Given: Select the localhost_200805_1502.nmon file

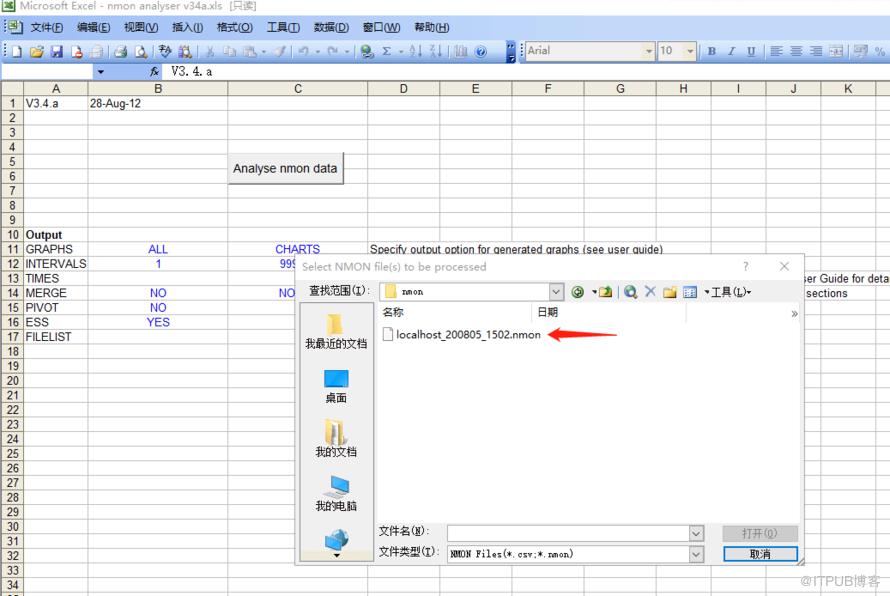Looking at the screenshot, I should (x=462, y=334).
